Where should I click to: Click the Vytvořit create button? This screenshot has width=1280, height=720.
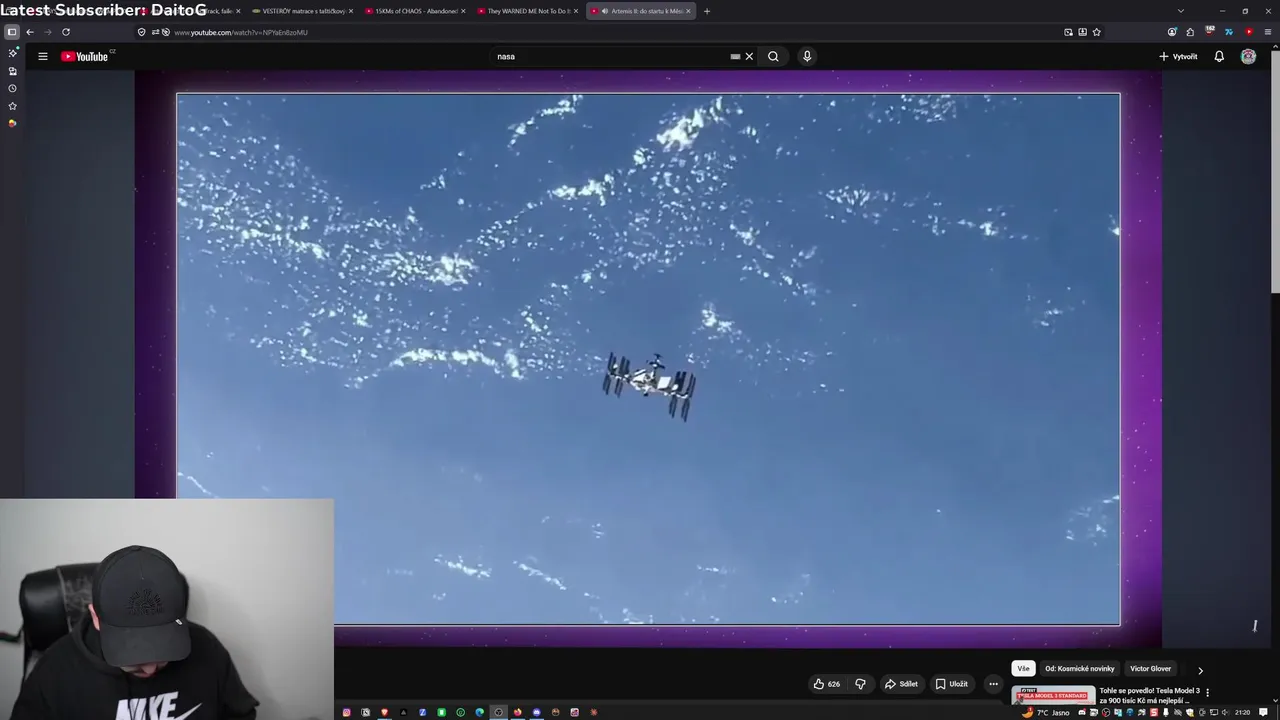pos(1178,56)
